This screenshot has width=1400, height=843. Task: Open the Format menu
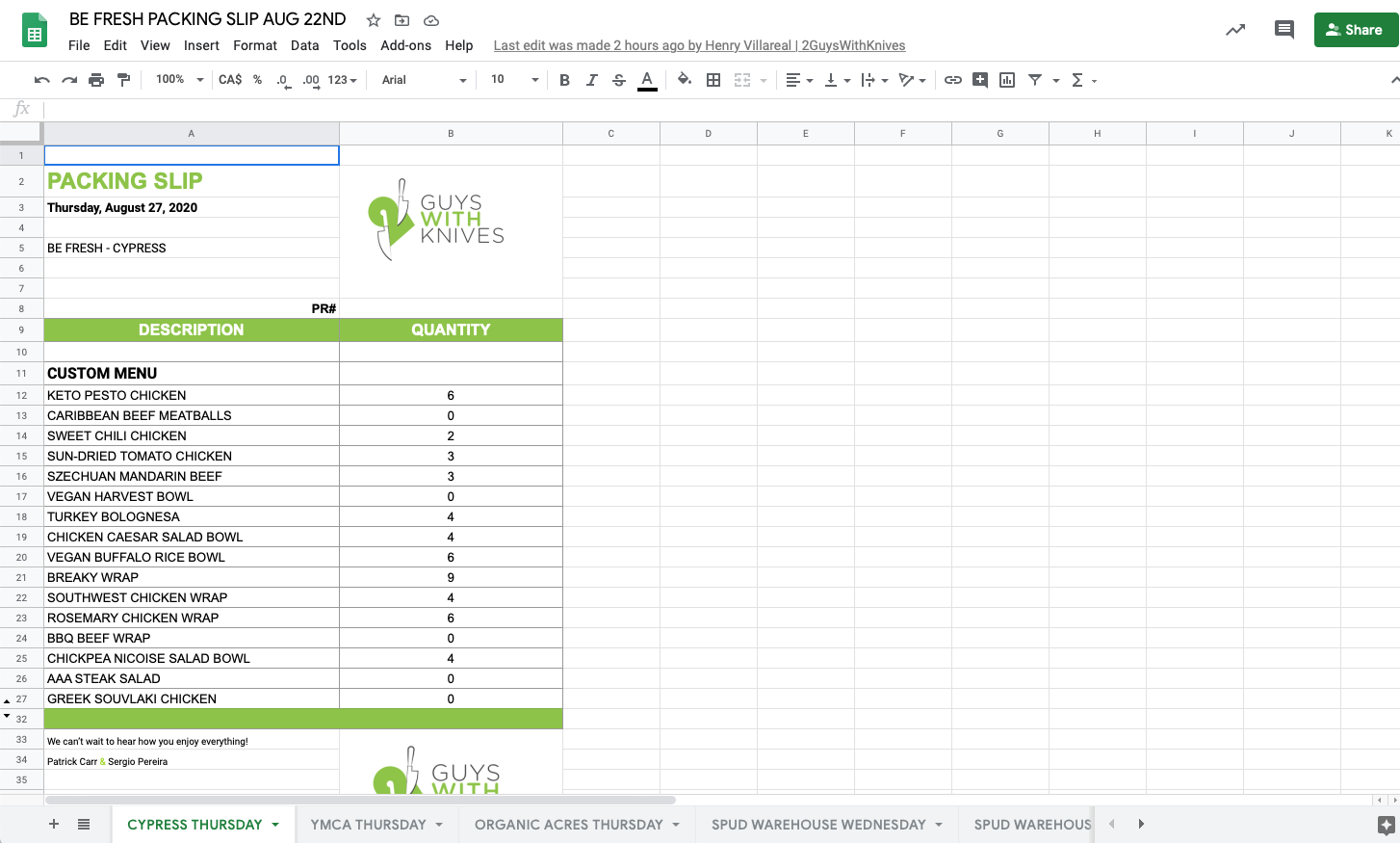click(x=254, y=45)
